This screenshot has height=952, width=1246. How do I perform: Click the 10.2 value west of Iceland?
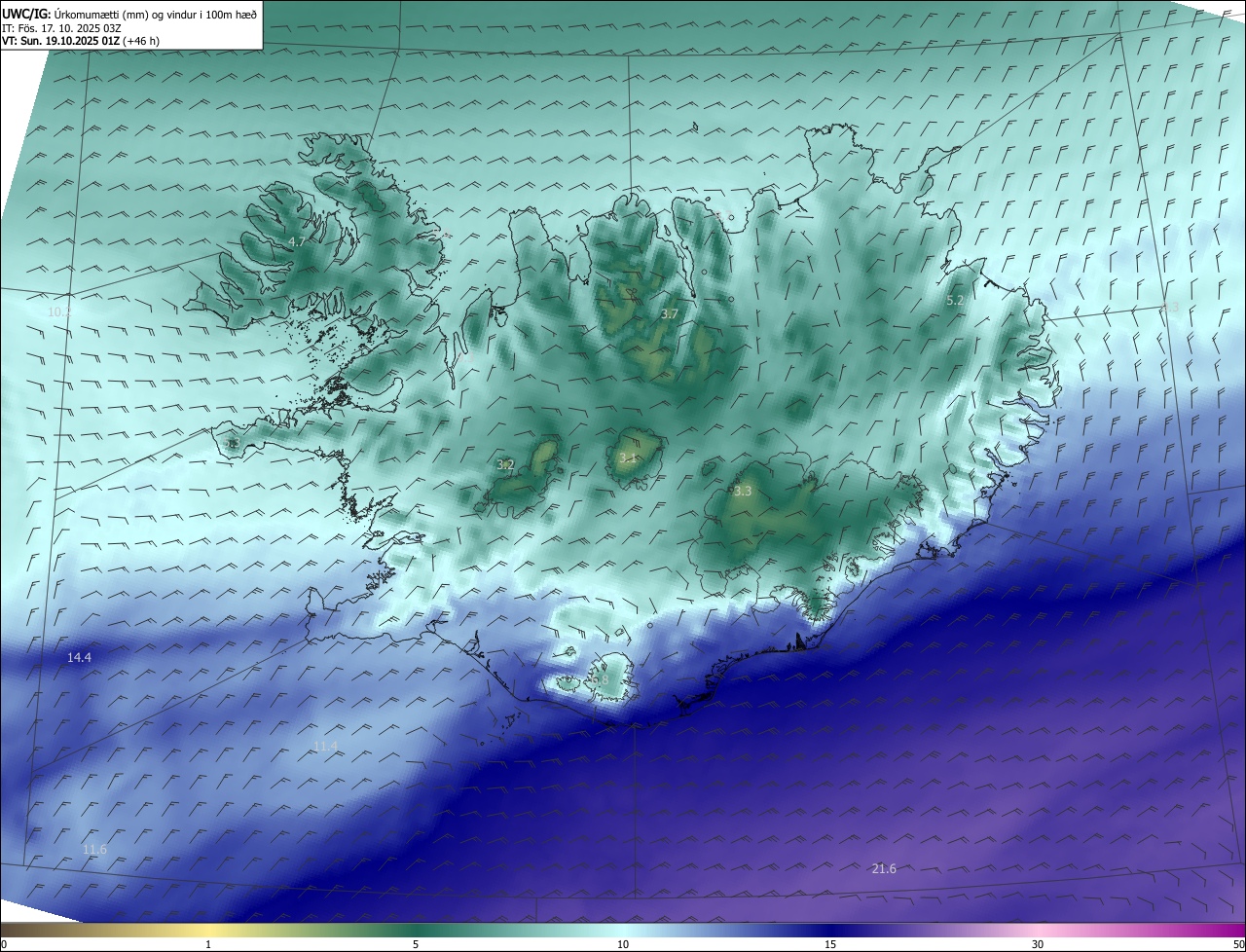pyautogui.click(x=59, y=311)
